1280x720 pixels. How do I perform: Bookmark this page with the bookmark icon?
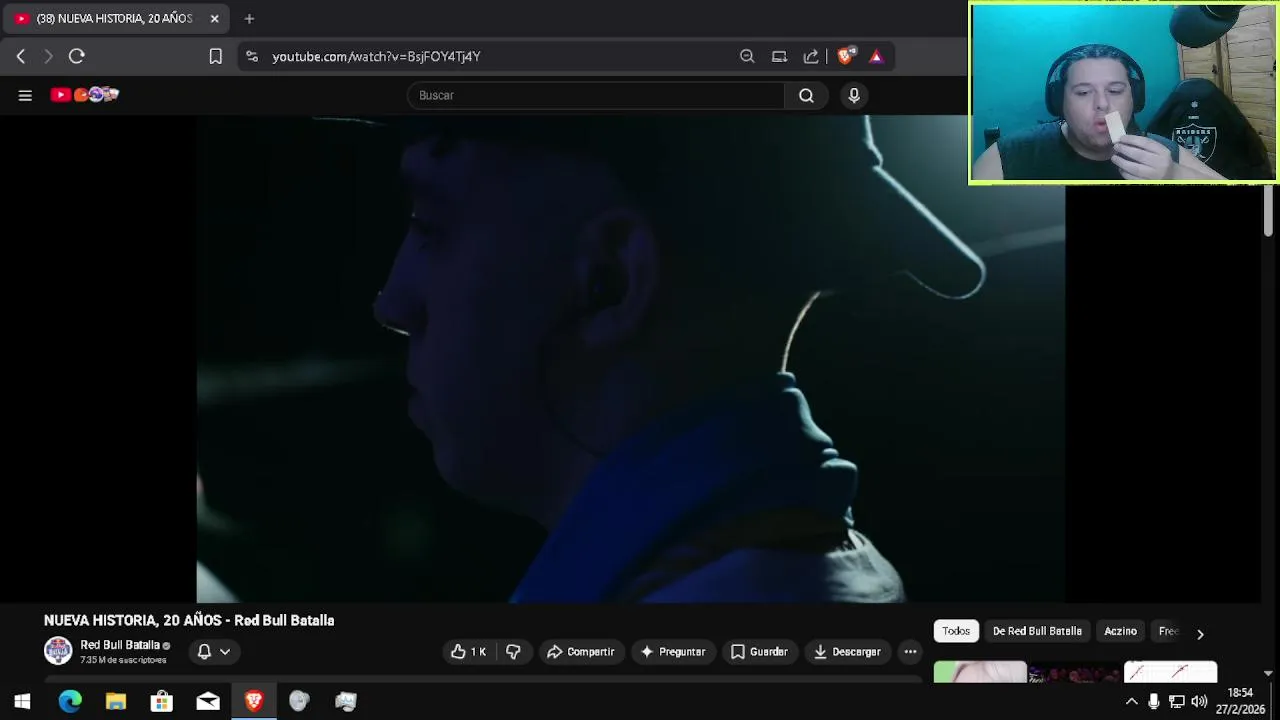coord(215,57)
